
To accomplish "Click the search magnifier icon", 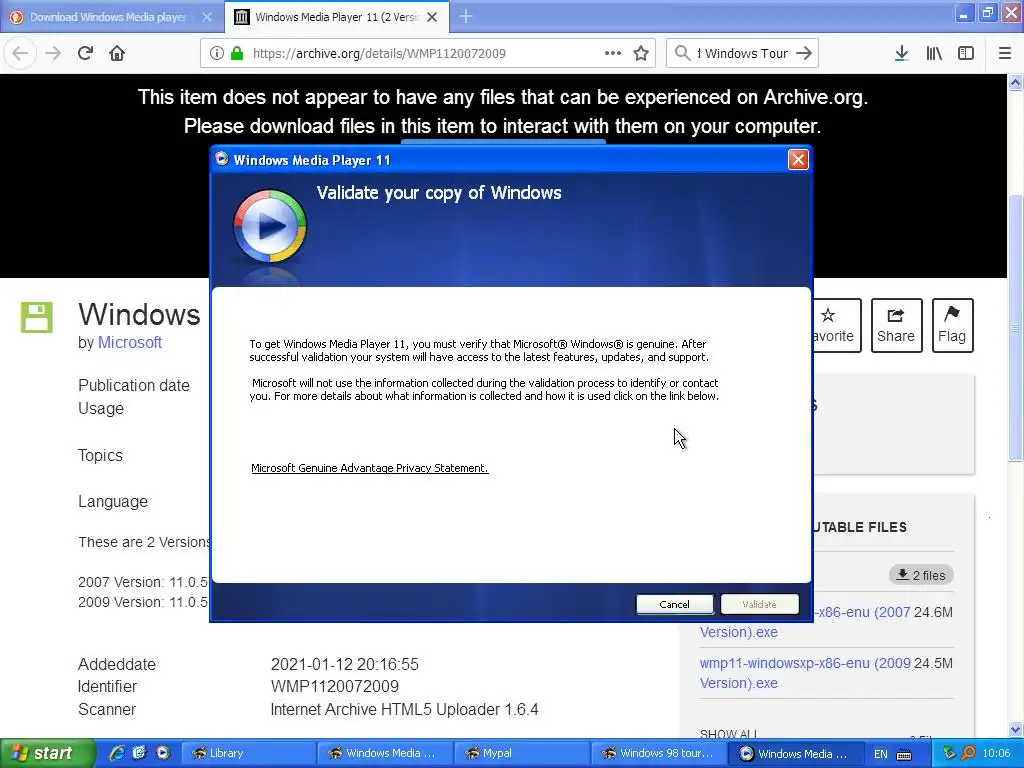I will (682, 53).
